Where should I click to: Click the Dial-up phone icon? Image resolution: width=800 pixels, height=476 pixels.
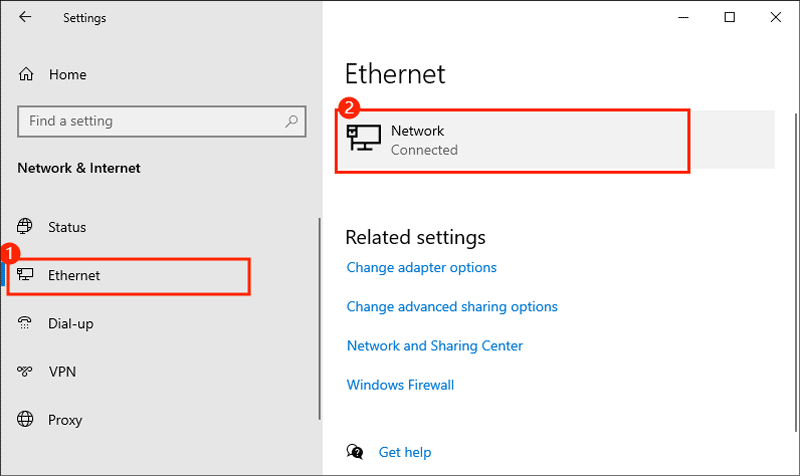coord(24,322)
